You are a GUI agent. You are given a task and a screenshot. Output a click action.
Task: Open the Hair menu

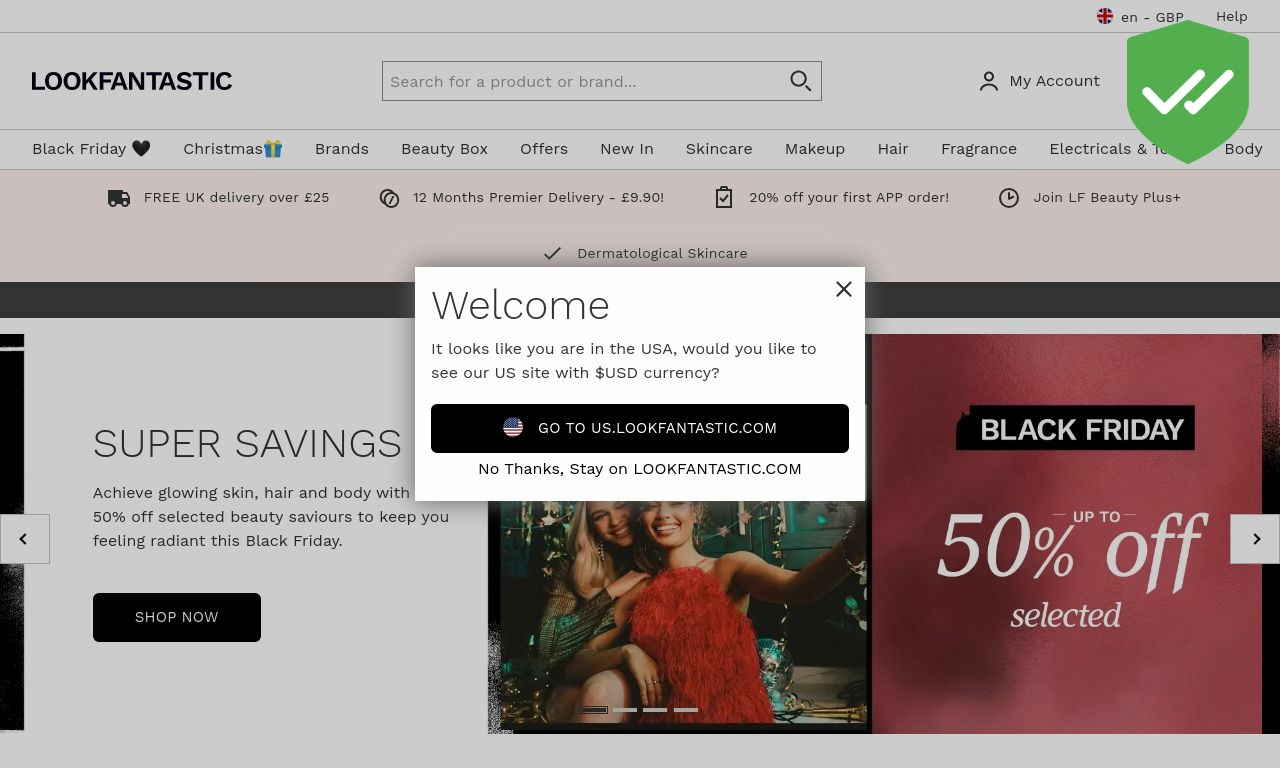coord(893,149)
